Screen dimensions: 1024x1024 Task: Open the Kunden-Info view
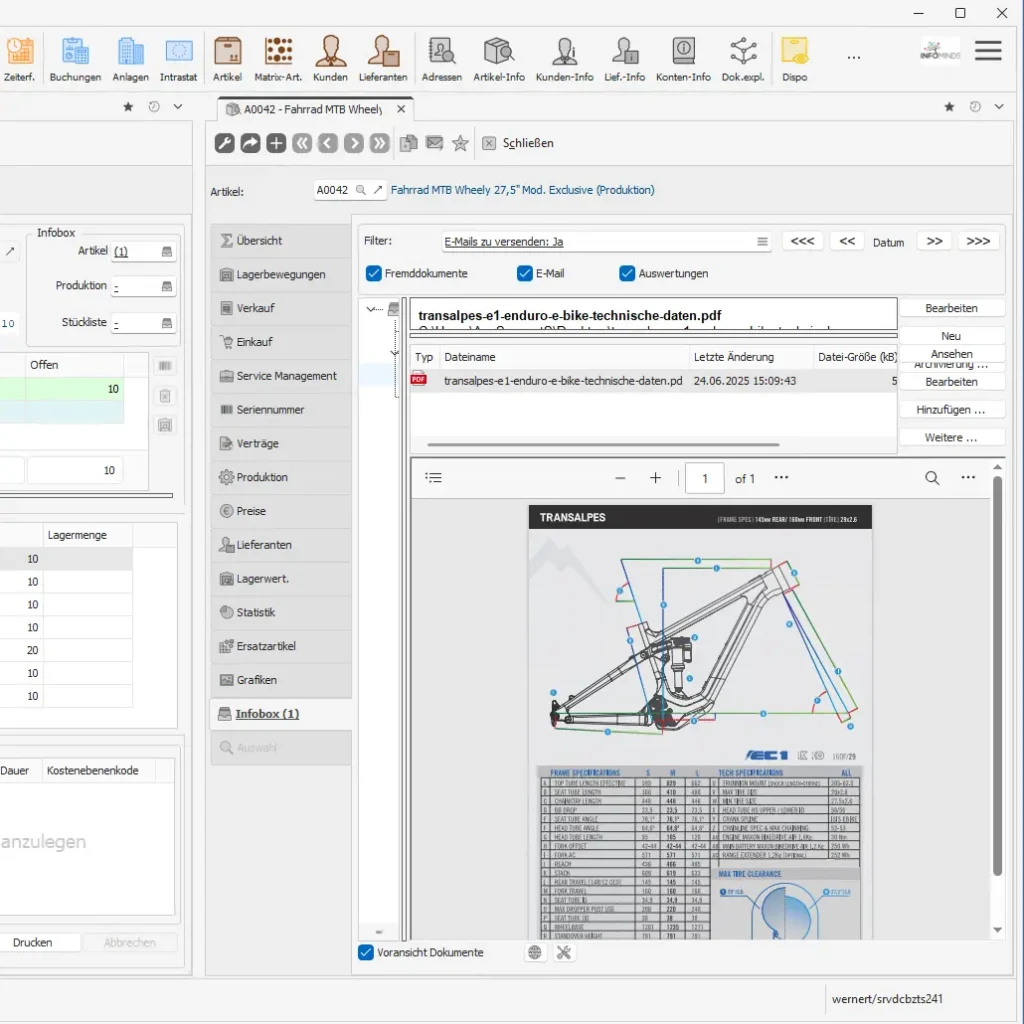(565, 59)
